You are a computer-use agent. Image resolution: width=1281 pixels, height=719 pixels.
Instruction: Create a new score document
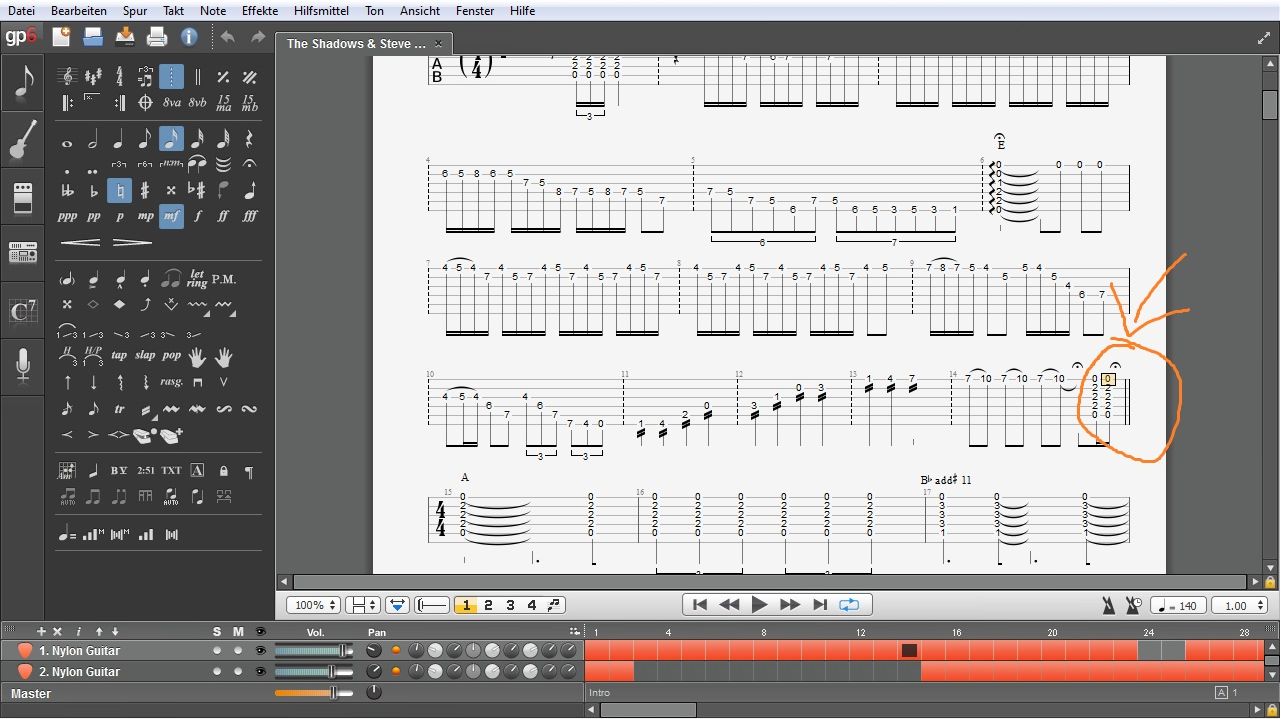tap(61, 37)
